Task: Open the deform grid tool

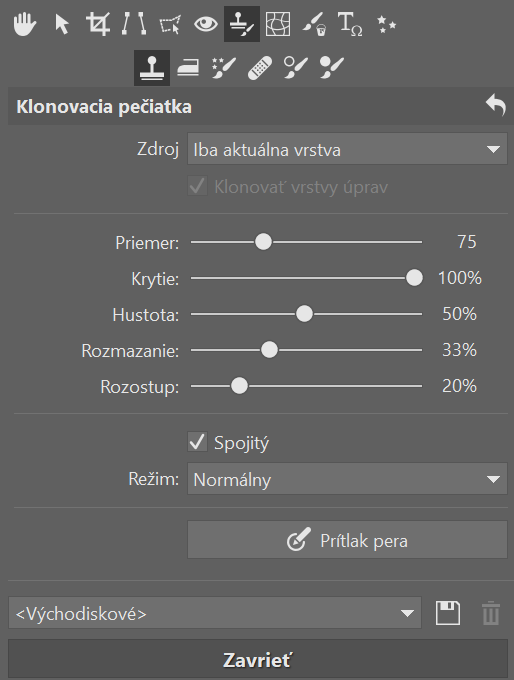Action: [278, 24]
